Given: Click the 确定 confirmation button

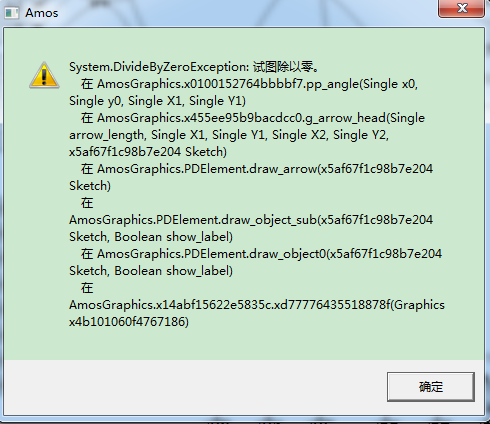Looking at the screenshot, I should tap(431, 387).
